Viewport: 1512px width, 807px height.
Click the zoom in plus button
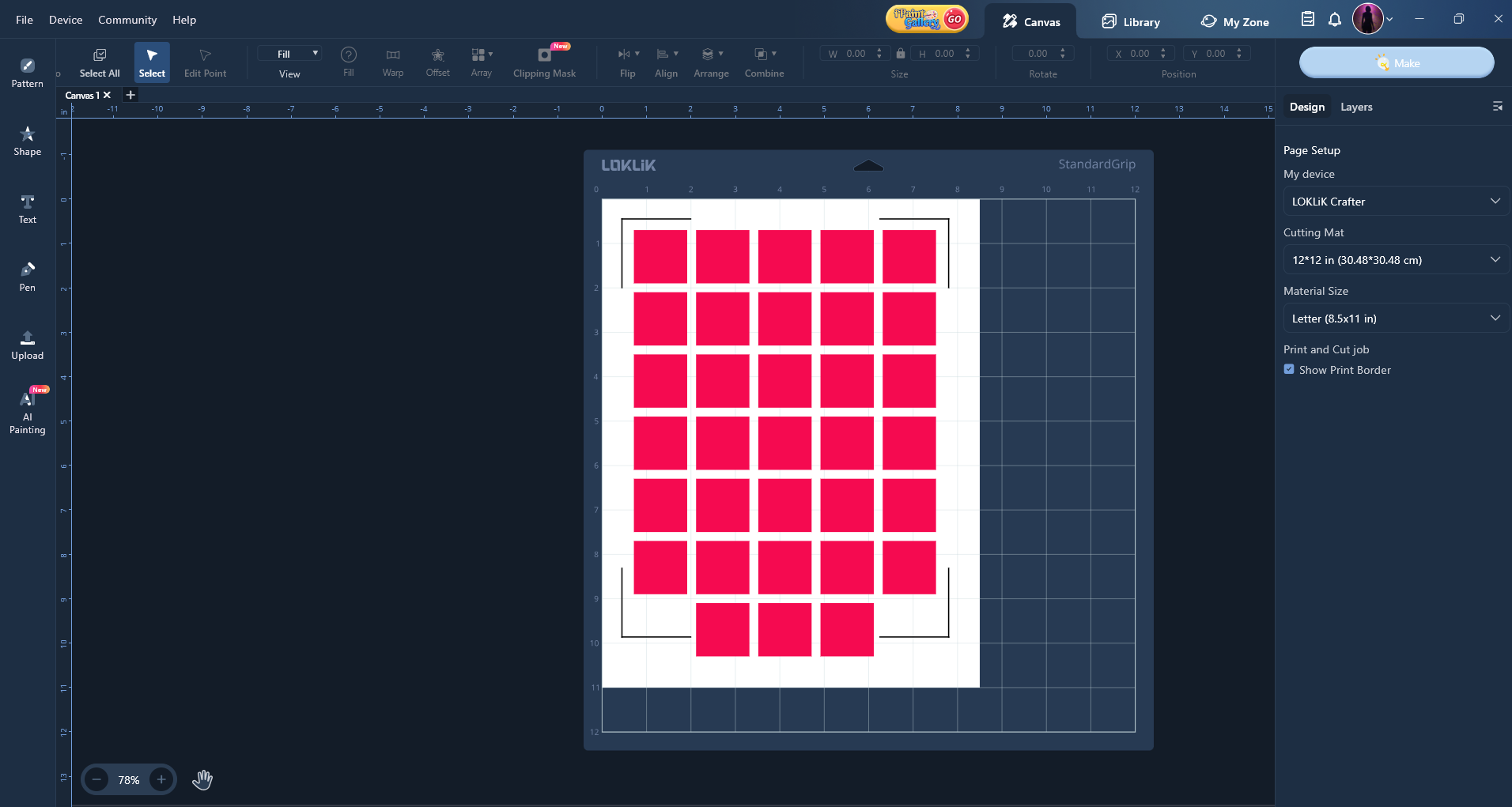pyautogui.click(x=161, y=780)
